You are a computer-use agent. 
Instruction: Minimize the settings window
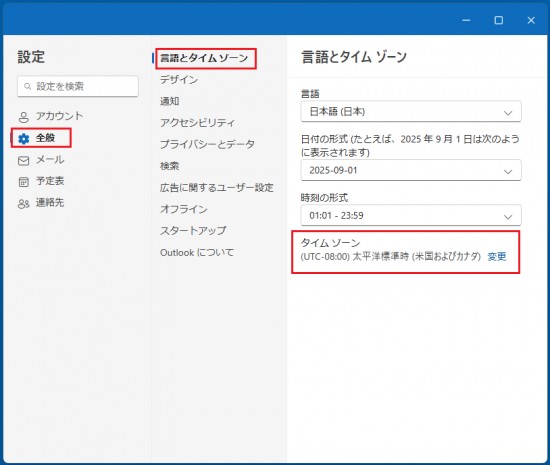[466, 20]
